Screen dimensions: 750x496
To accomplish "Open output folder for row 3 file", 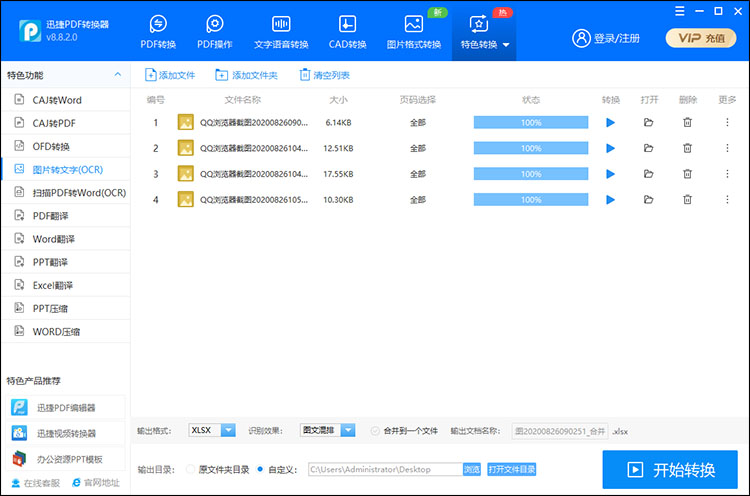I will [649, 174].
